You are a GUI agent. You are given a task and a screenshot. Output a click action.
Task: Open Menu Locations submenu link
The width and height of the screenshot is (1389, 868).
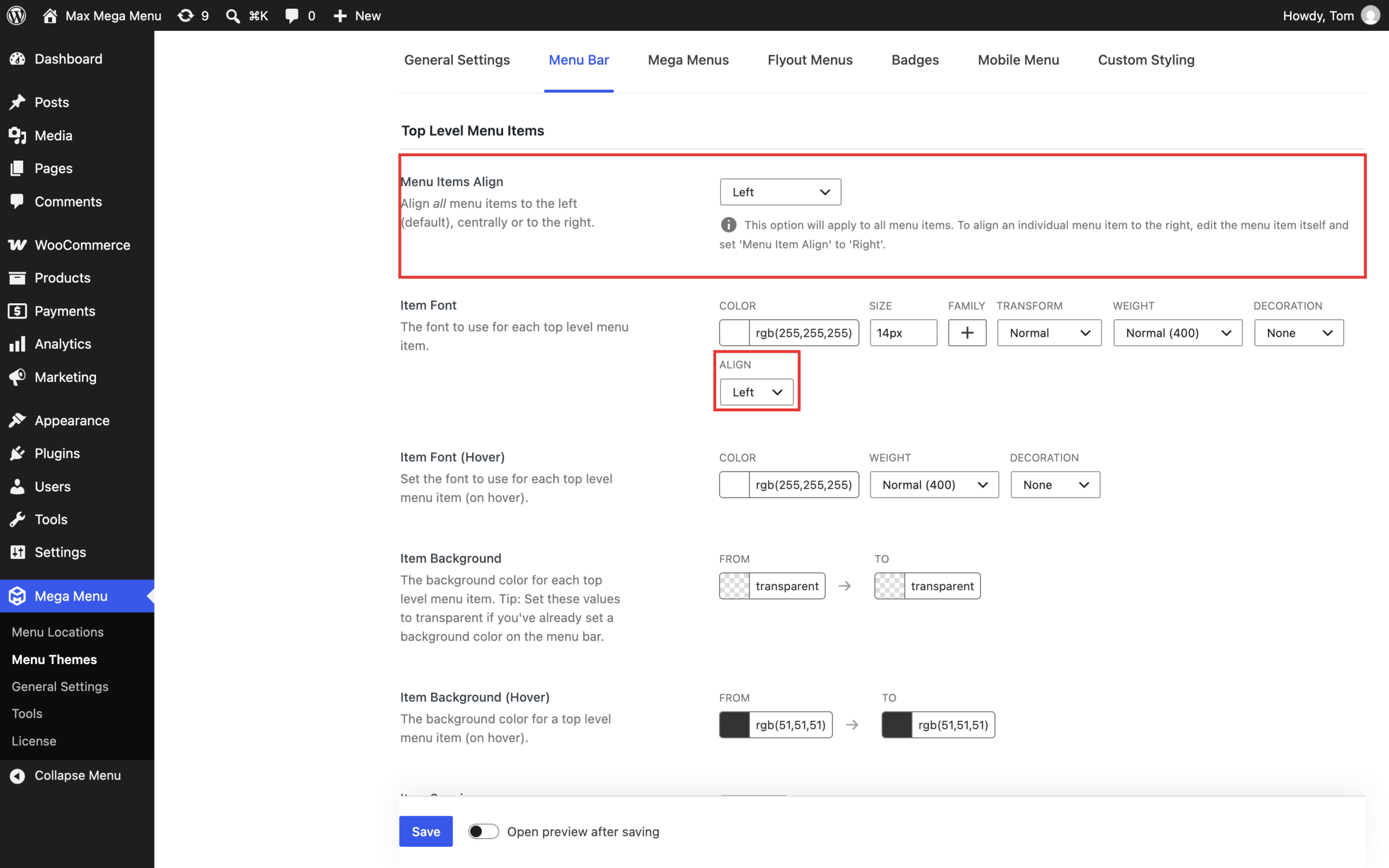(58, 632)
